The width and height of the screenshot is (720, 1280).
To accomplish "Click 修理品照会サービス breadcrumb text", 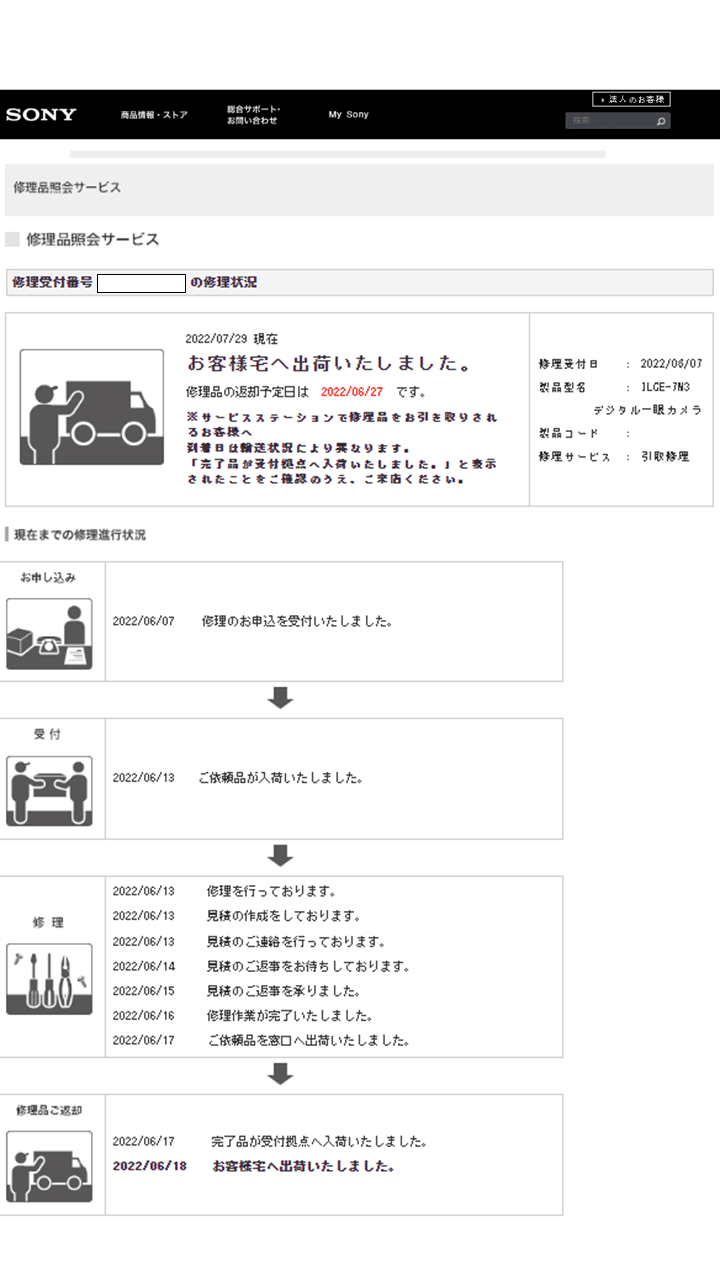I will click(x=67, y=187).
